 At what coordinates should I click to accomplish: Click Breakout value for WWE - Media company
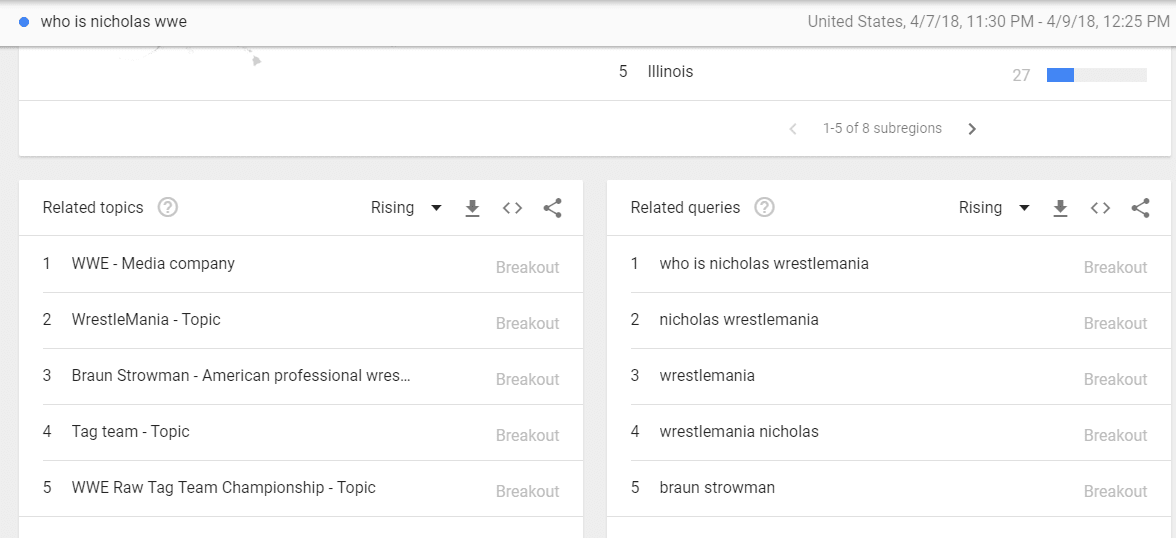tap(527, 267)
